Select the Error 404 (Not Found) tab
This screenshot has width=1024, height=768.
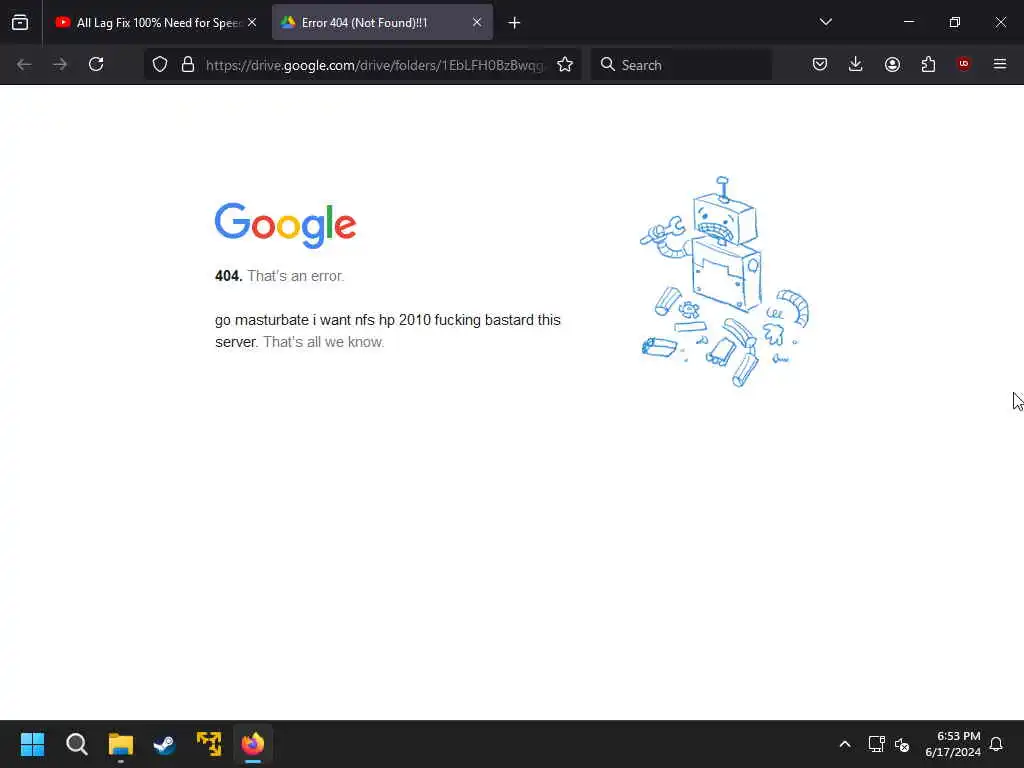(382, 23)
